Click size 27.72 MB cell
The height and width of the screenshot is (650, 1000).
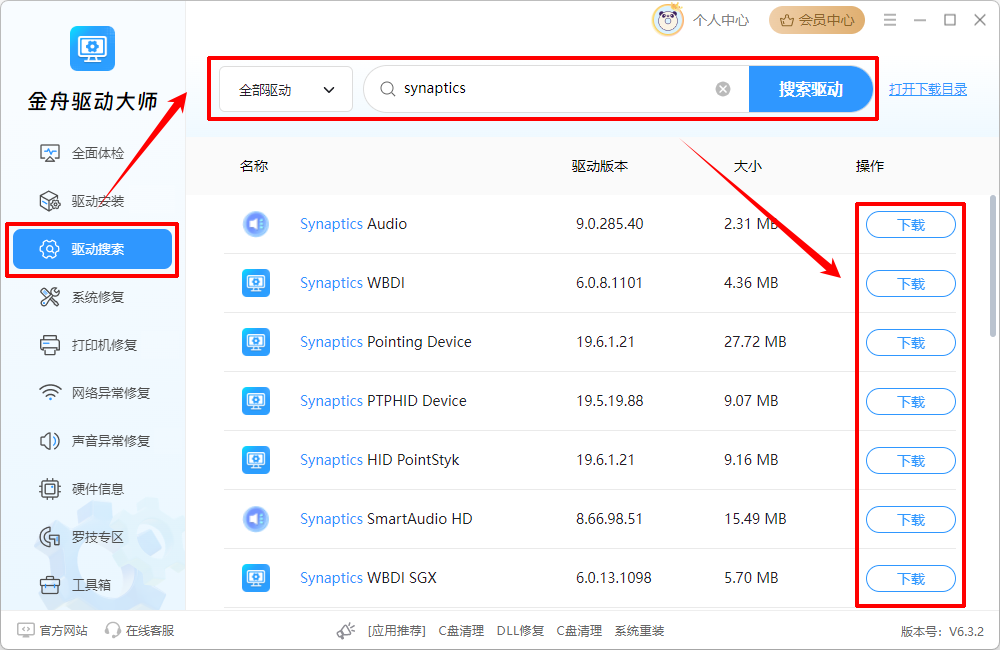tap(755, 342)
